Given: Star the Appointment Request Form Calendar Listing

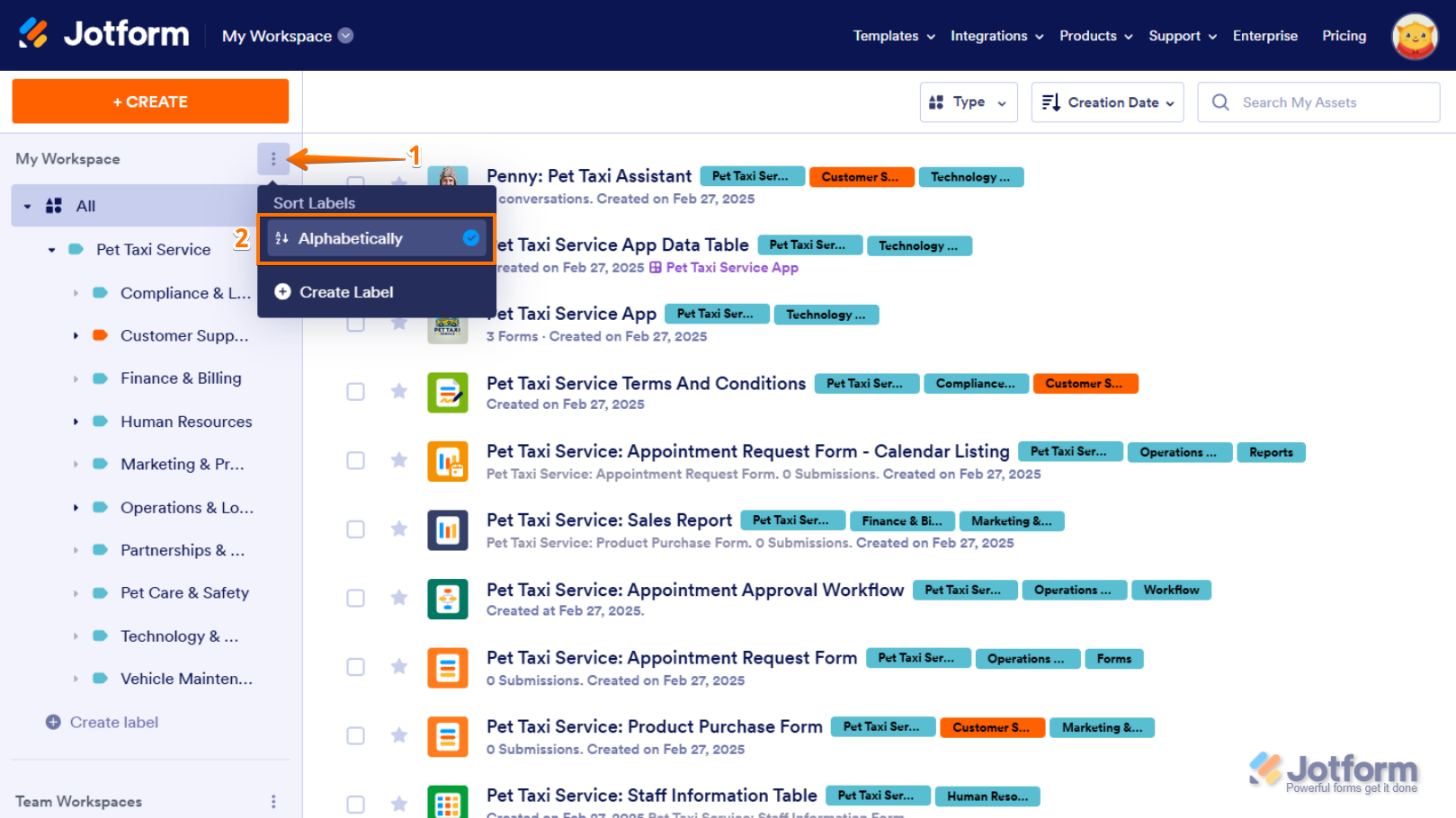Looking at the screenshot, I should [x=399, y=460].
